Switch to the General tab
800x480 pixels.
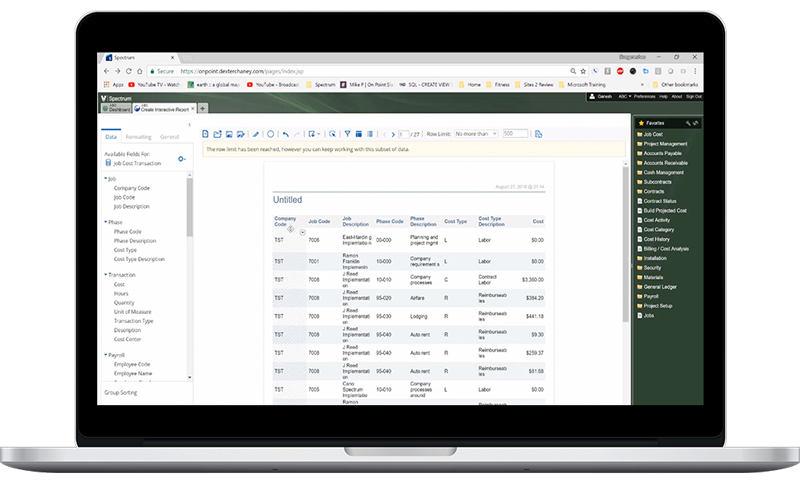(x=169, y=137)
